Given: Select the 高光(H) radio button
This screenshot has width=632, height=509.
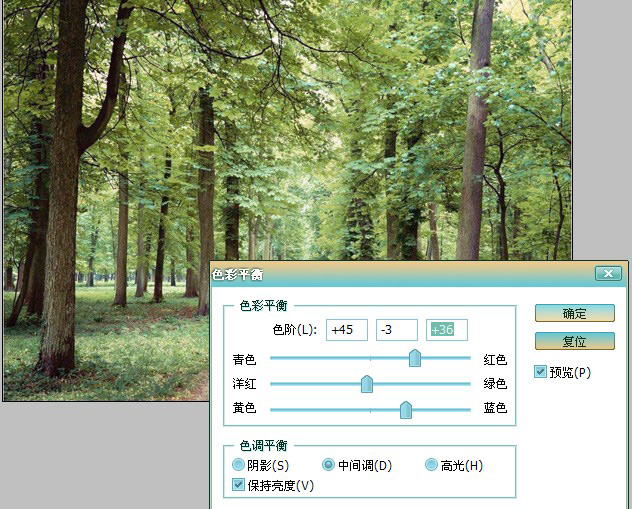Looking at the screenshot, I should [431, 465].
